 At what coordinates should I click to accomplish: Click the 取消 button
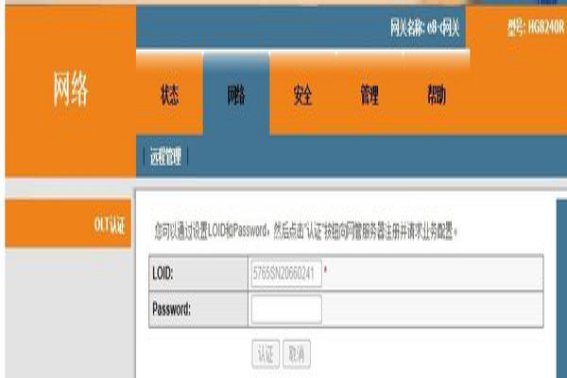point(297,353)
